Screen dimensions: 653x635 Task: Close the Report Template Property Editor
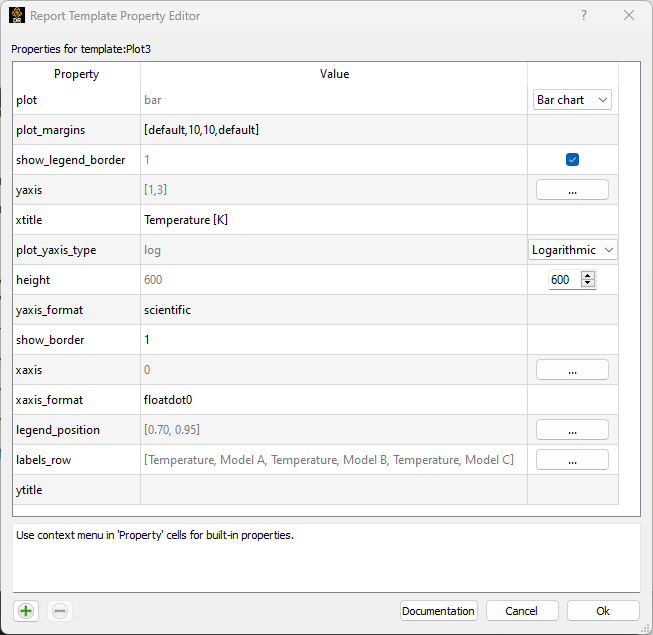pos(629,15)
